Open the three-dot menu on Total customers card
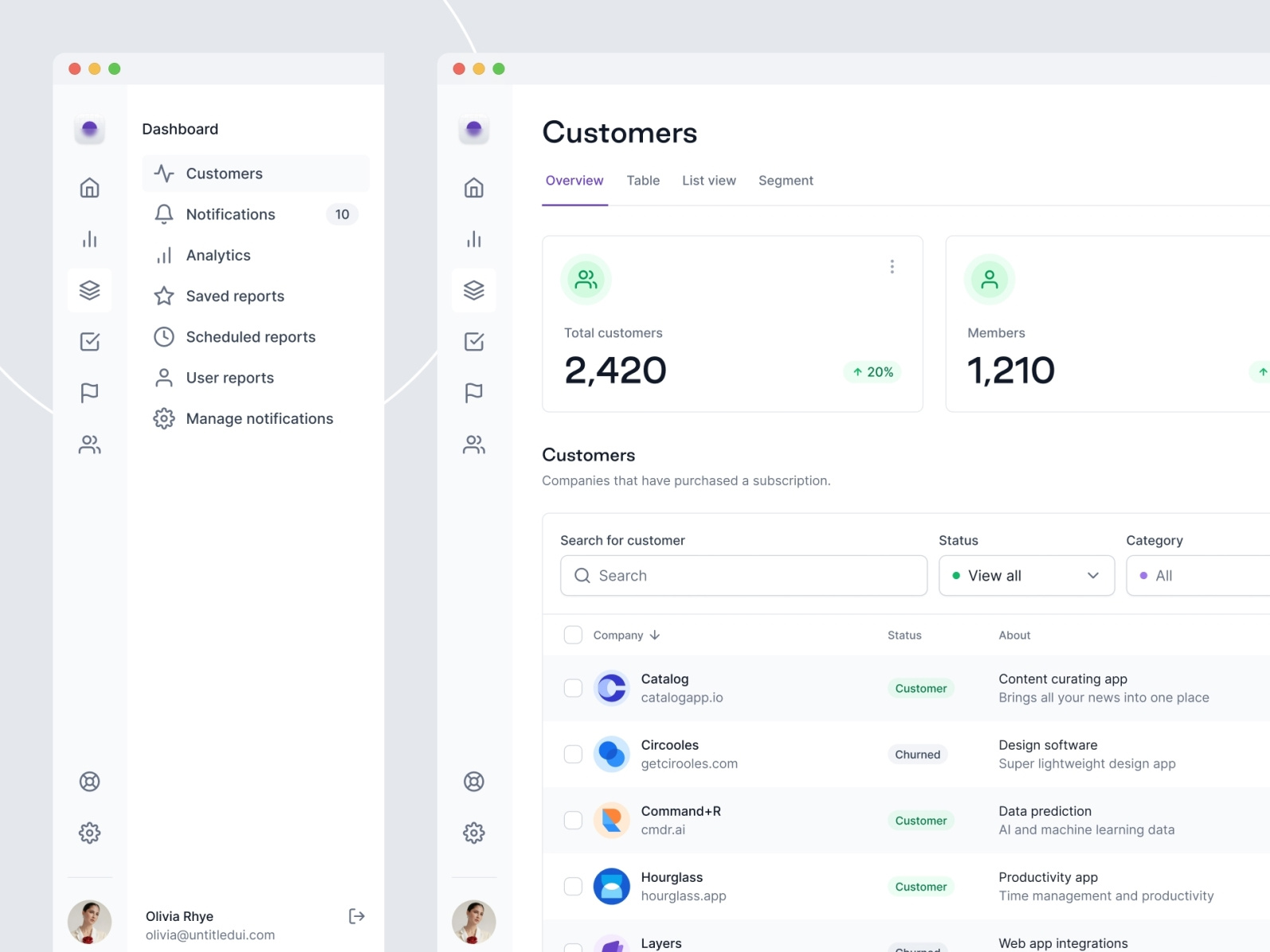 892,267
